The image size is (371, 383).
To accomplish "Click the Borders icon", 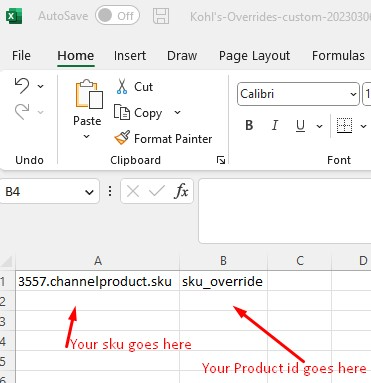I will coord(344,126).
